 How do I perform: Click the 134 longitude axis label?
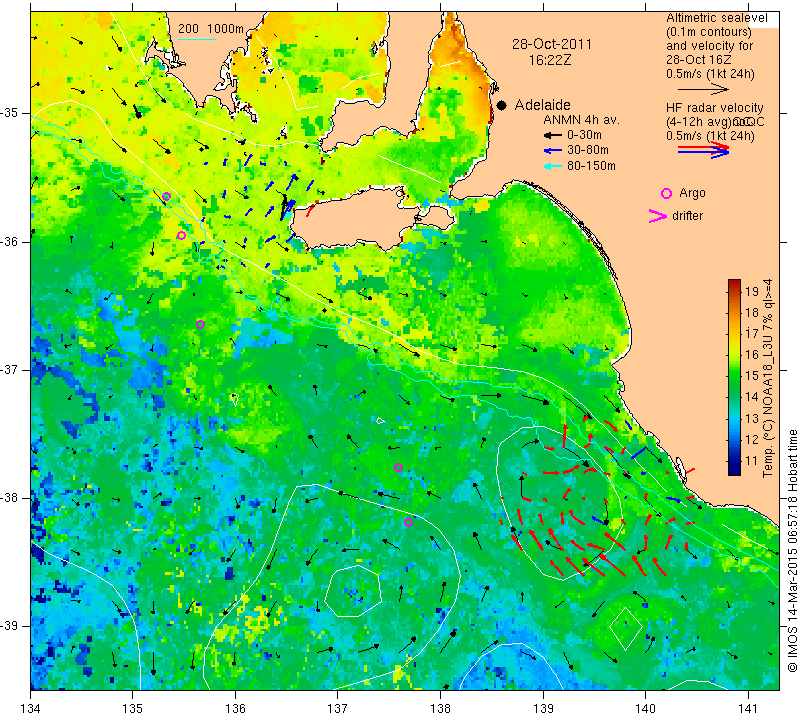click(x=30, y=709)
